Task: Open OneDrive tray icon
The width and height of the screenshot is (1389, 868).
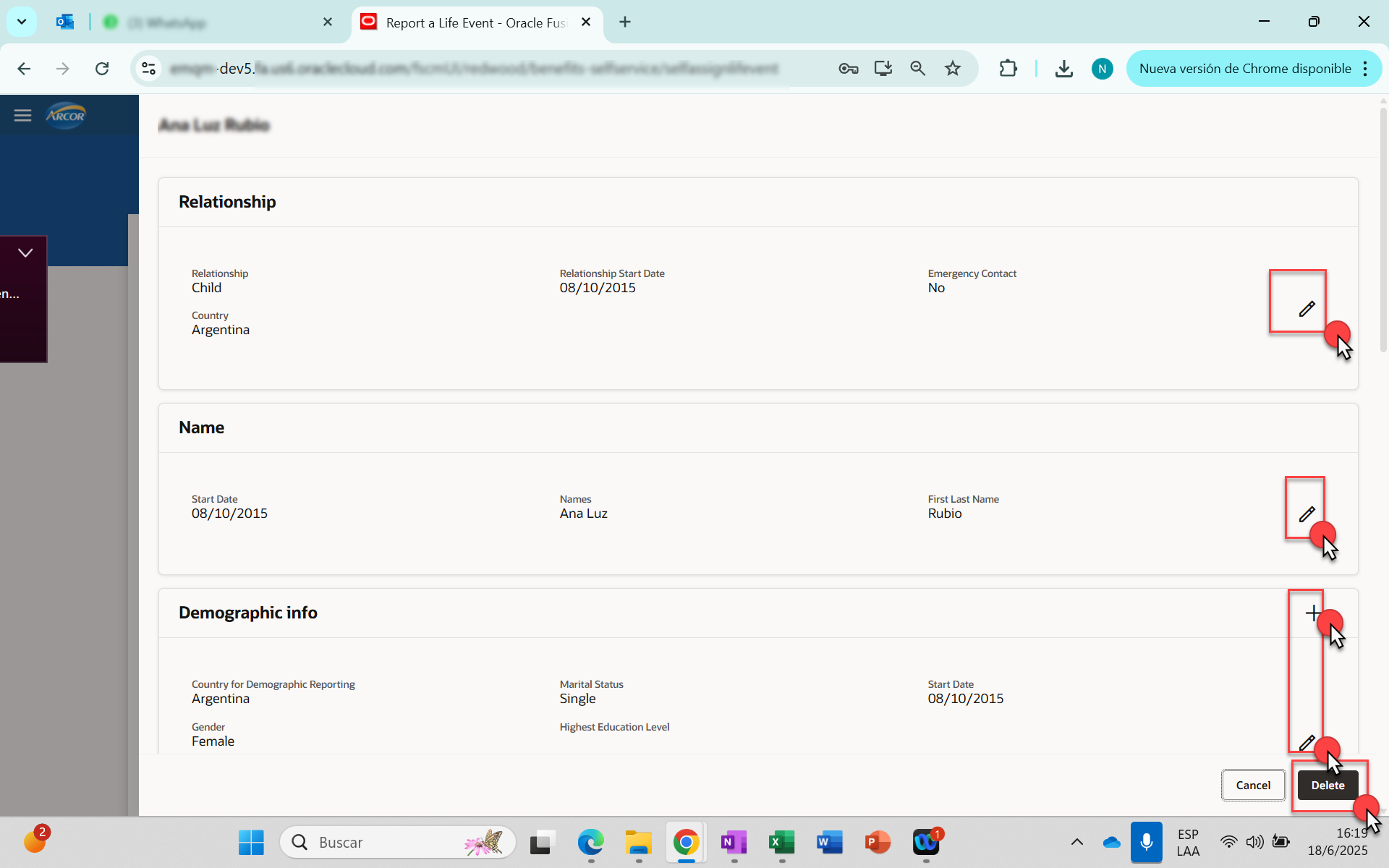Action: click(x=1112, y=842)
